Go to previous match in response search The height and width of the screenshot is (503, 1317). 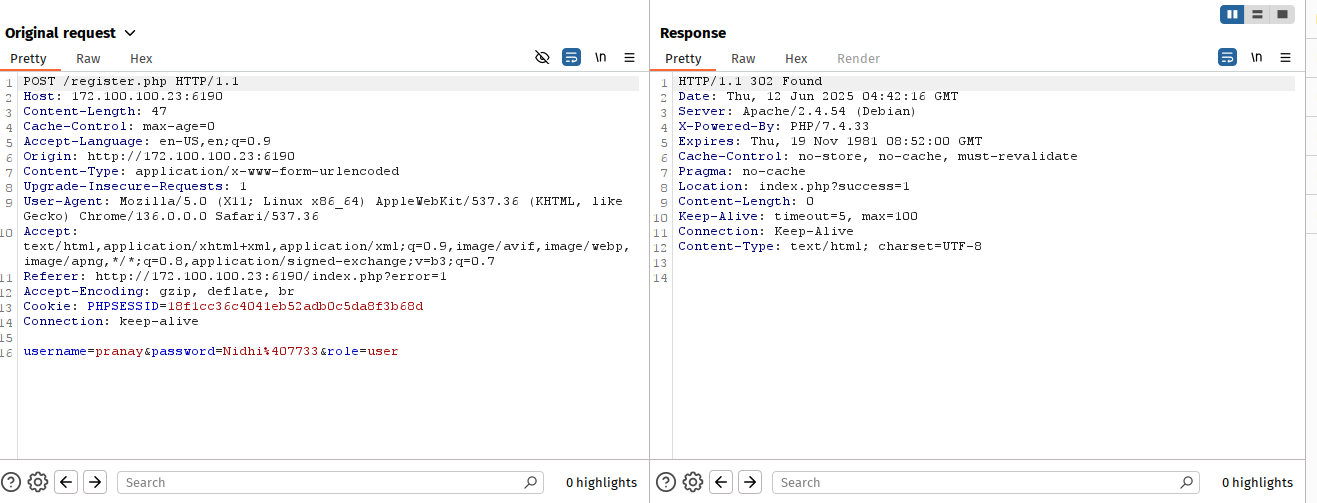[722, 482]
